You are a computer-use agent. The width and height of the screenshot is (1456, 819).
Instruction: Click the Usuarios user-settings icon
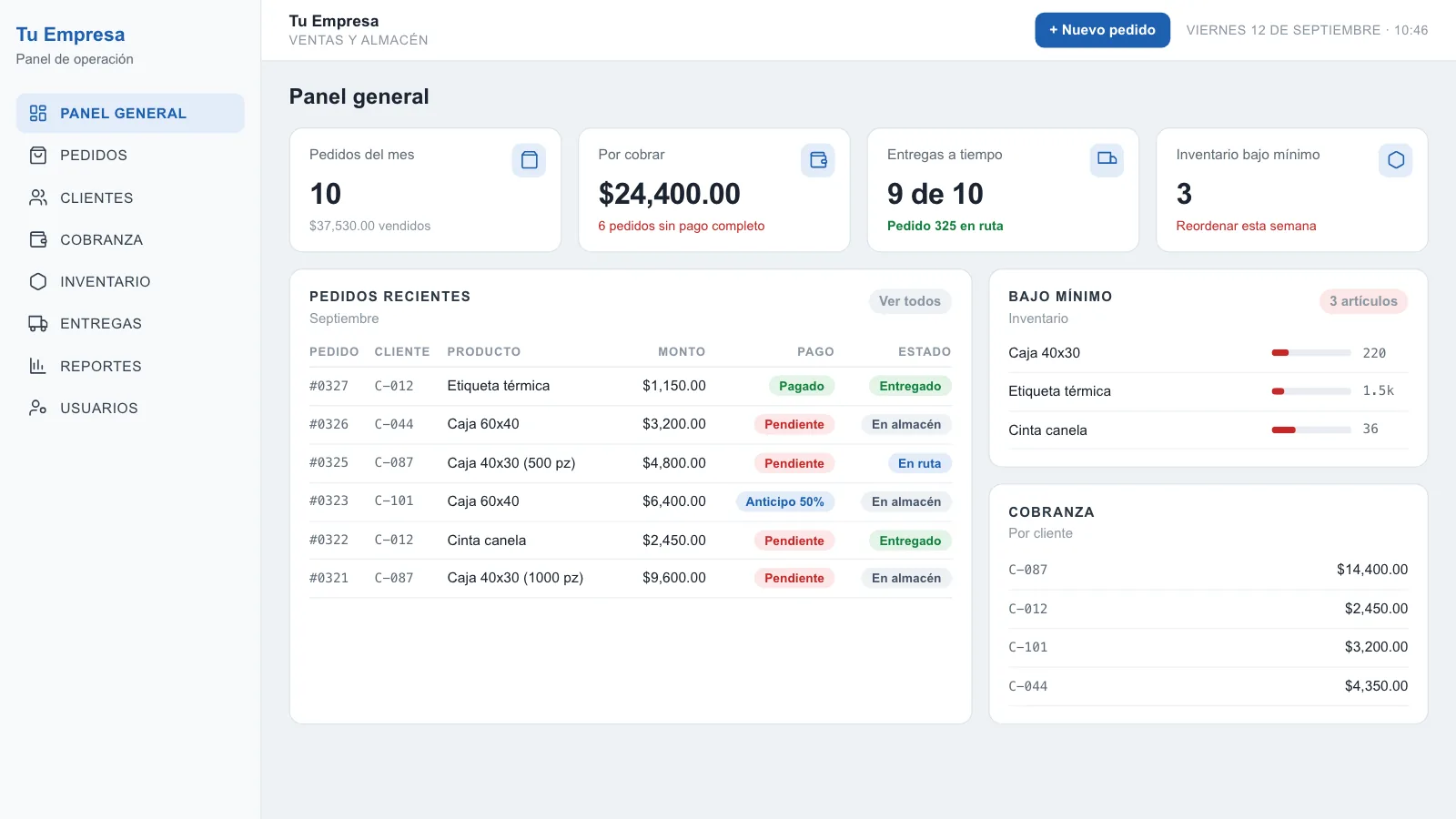coord(38,408)
